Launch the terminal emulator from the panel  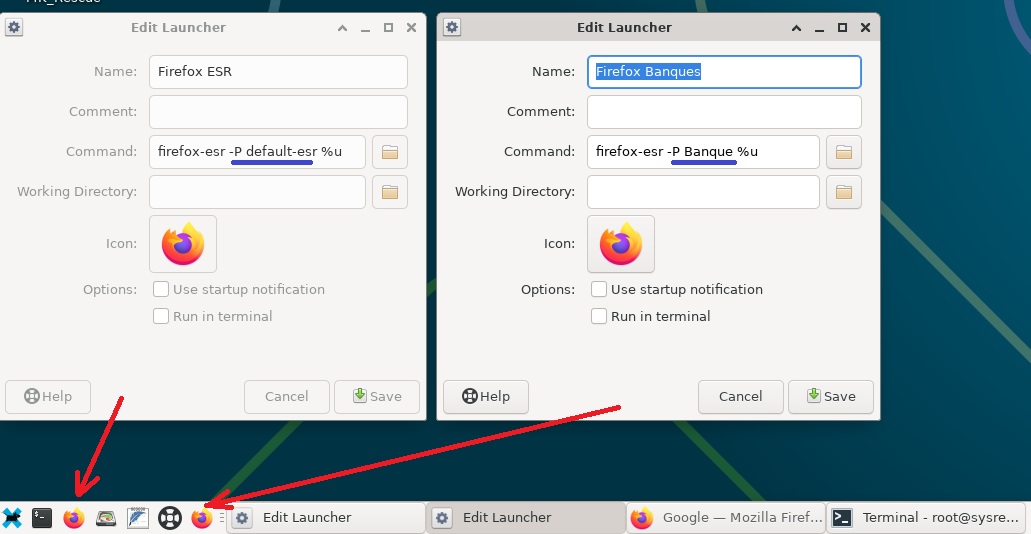click(42, 518)
